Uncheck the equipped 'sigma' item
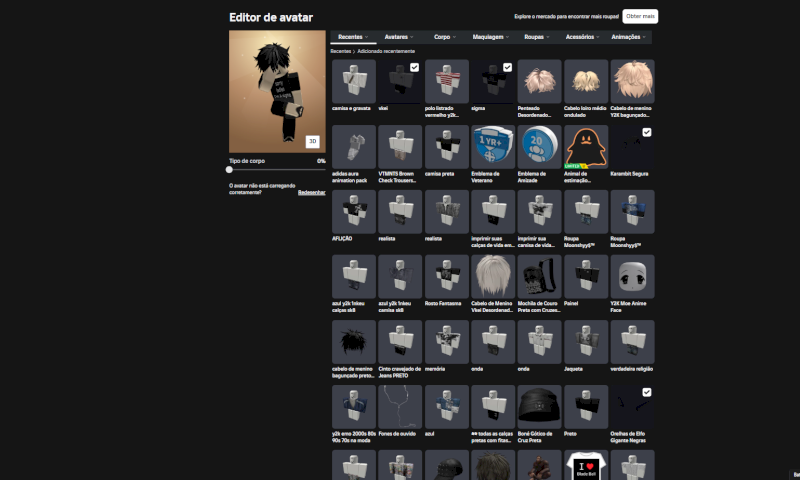 point(507,67)
